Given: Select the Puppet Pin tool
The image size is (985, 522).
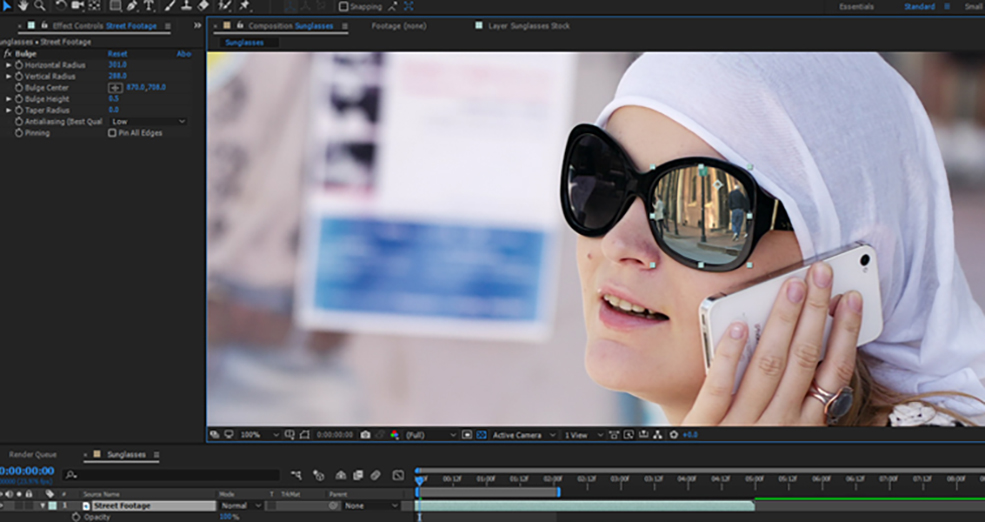Looking at the screenshot, I should [x=244, y=6].
